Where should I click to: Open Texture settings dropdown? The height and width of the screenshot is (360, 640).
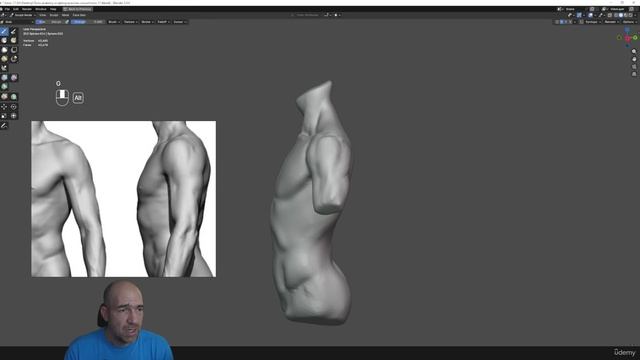[x=131, y=22]
